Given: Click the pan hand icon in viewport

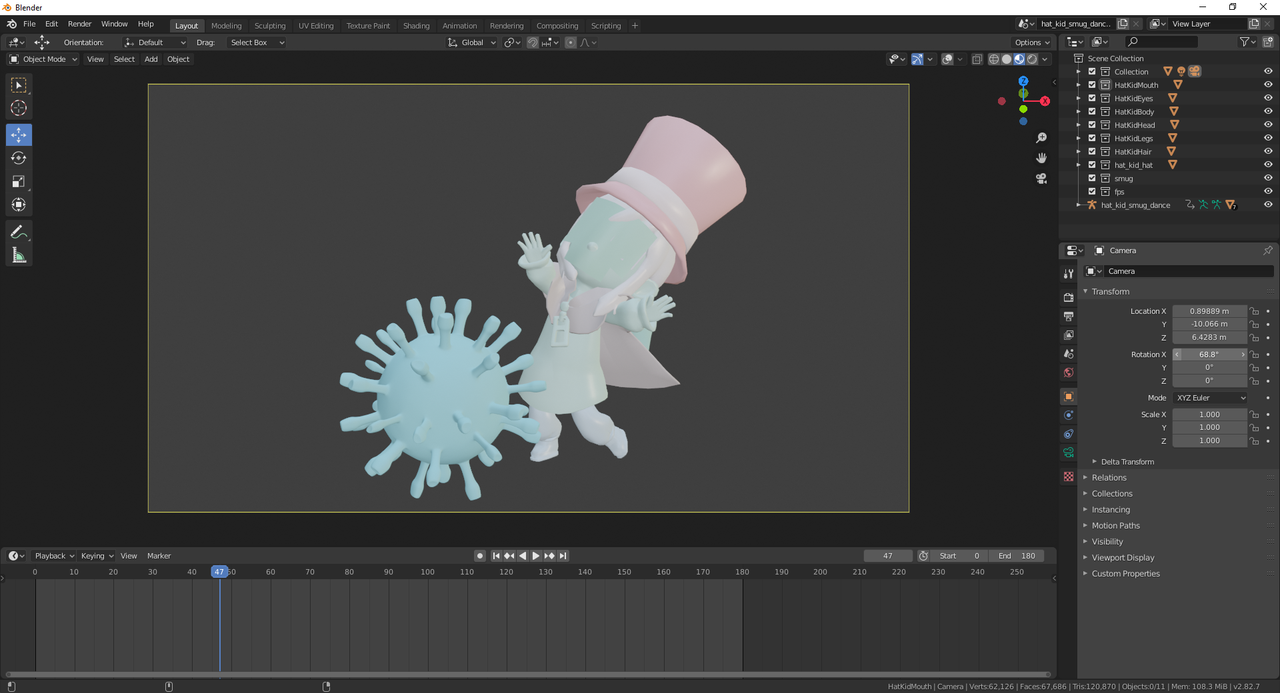Looking at the screenshot, I should [x=1041, y=158].
